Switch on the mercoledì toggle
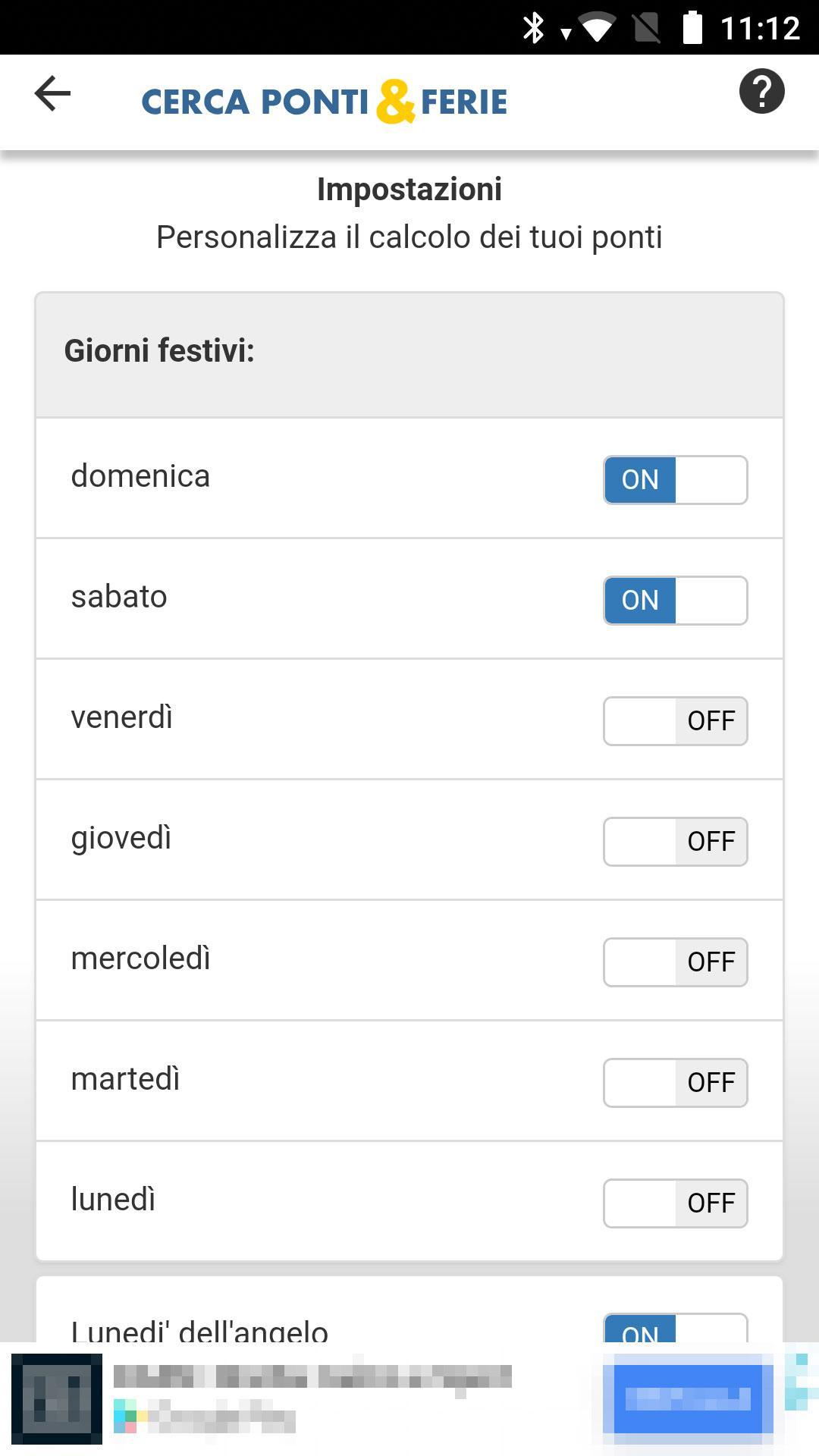Image resolution: width=819 pixels, height=1456 pixels. [675, 962]
